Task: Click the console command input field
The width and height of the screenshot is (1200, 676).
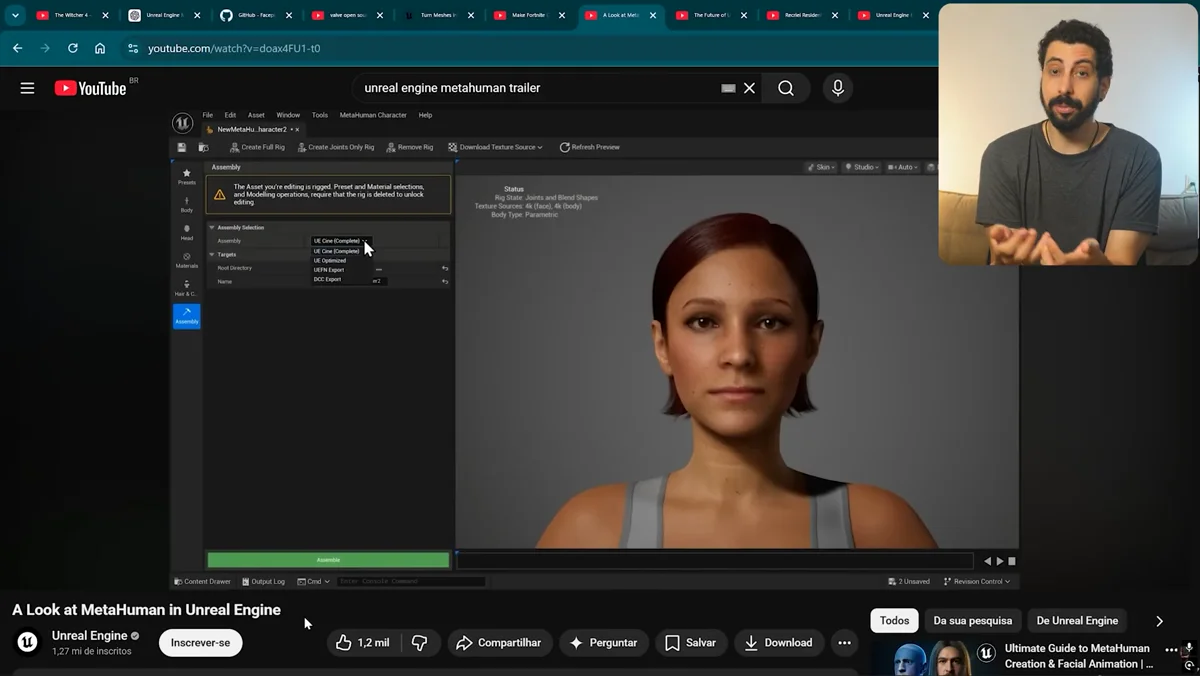Action: 410,581
